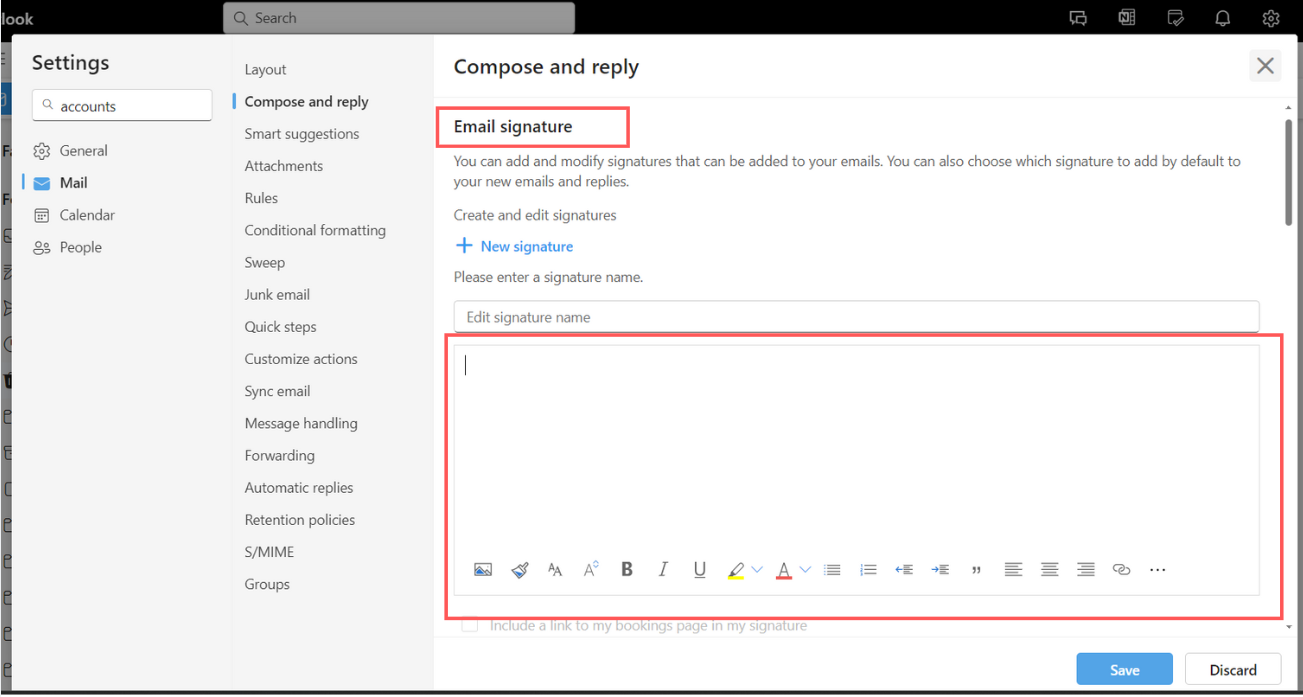Viewport: 1303px width, 697px height.
Task: Apply the yellow highlight color
Action: point(736,570)
